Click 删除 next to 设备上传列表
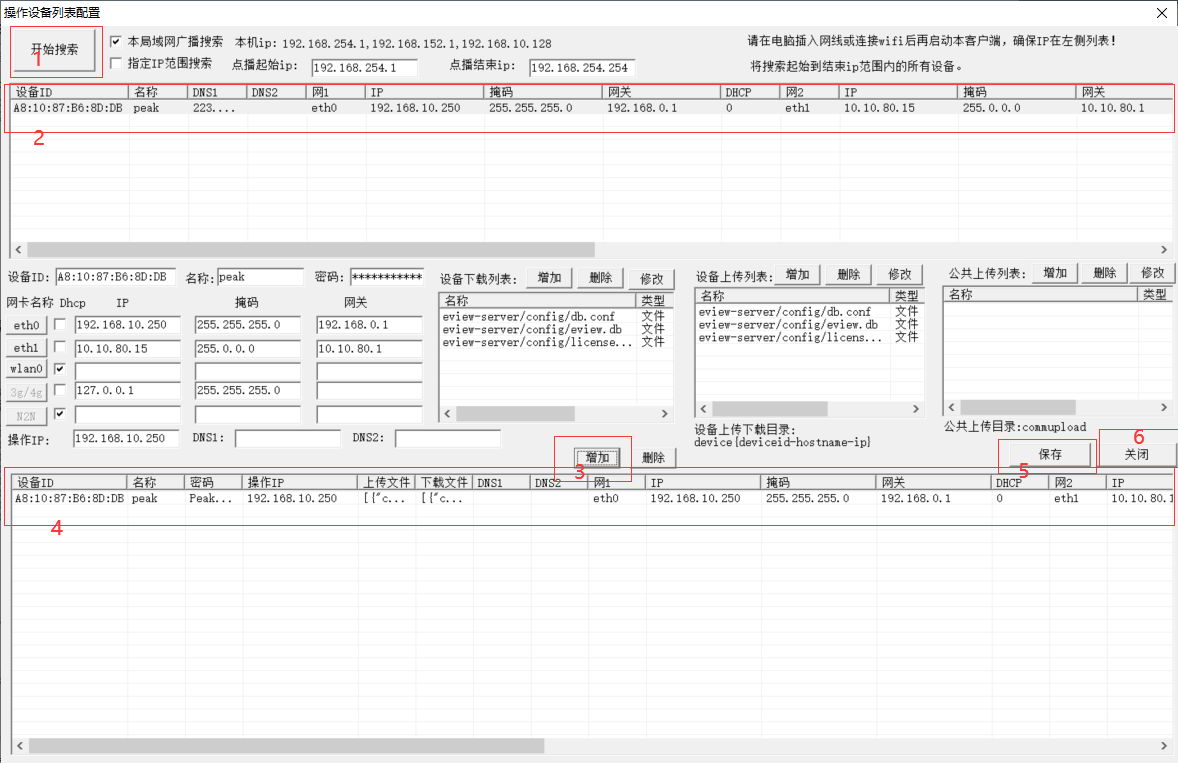The width and height of the screenshot is (1178, 763). 848,275
